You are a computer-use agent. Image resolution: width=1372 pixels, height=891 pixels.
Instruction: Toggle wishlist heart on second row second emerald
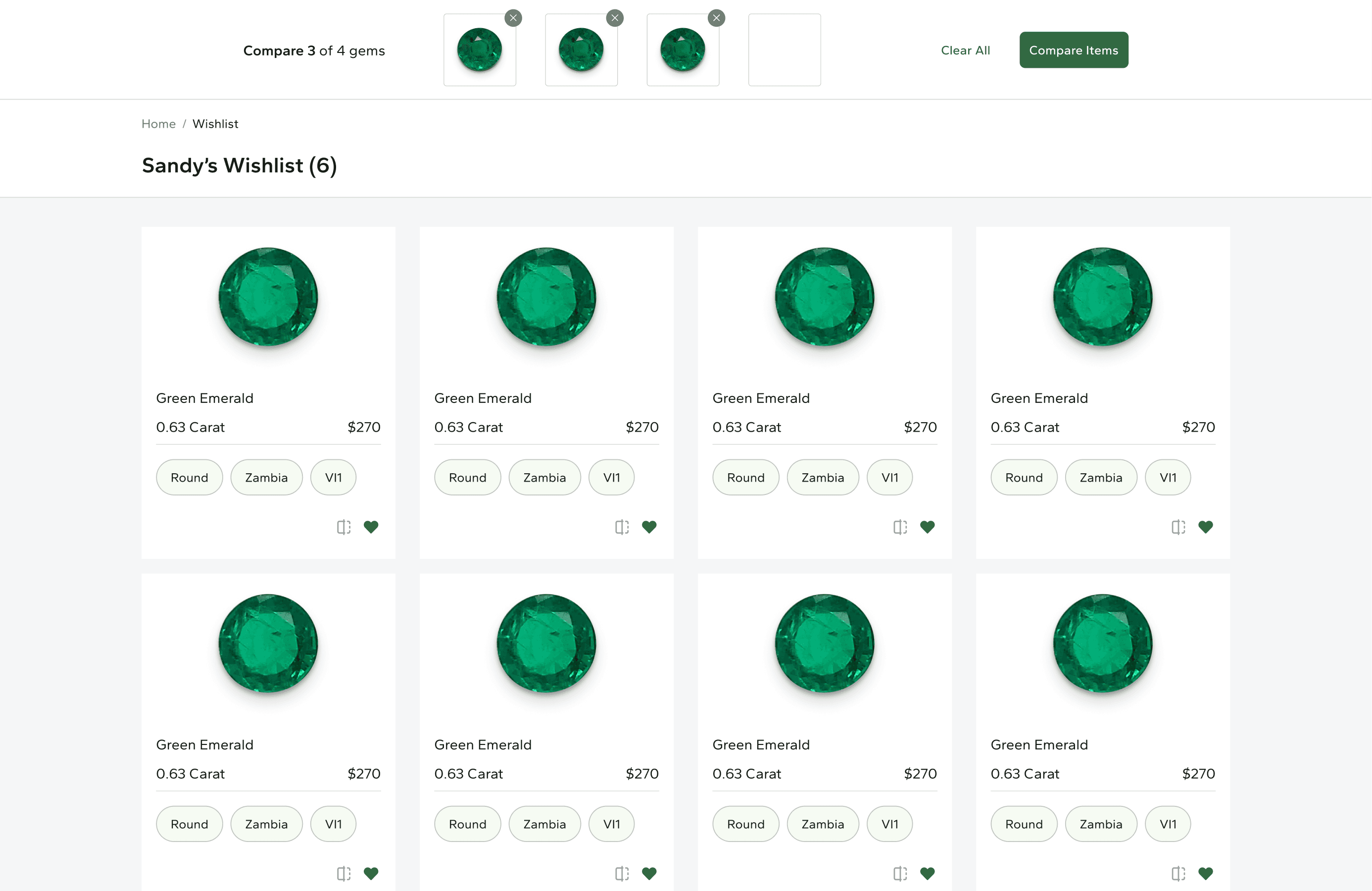pos(649,873)
